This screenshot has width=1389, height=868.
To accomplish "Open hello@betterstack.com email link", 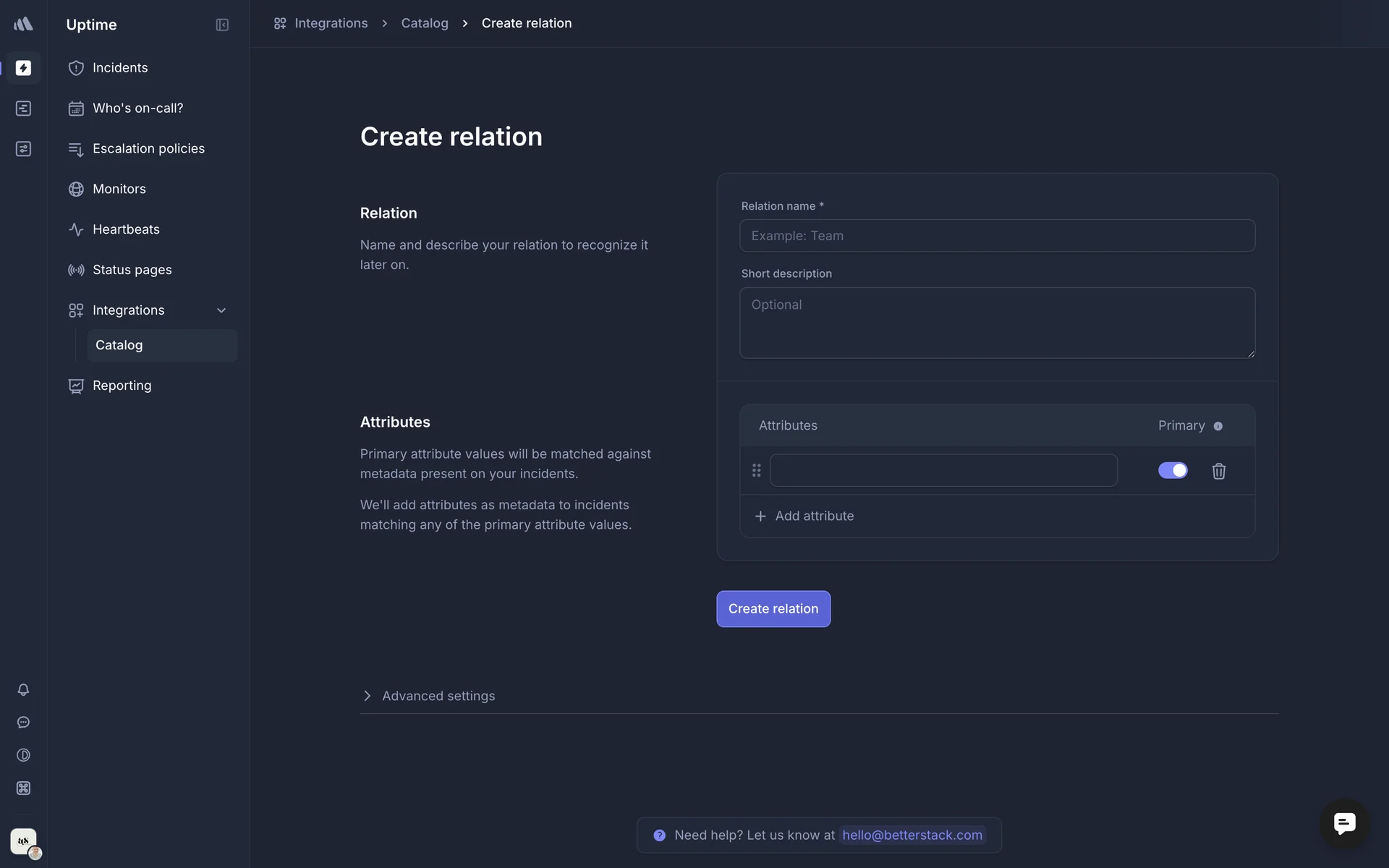I will click(x=912, y=835).
